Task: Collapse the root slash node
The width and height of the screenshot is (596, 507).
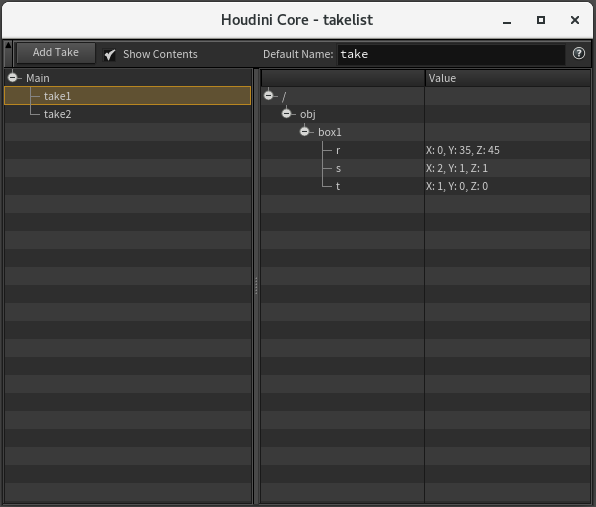Action: 269,95
